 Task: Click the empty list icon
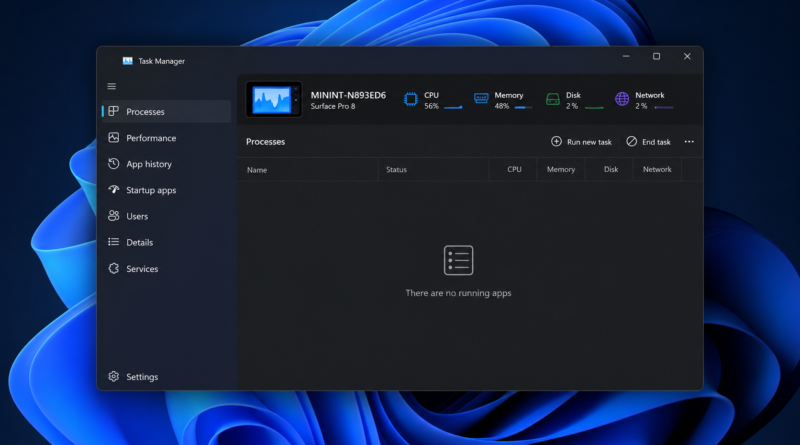458,260
